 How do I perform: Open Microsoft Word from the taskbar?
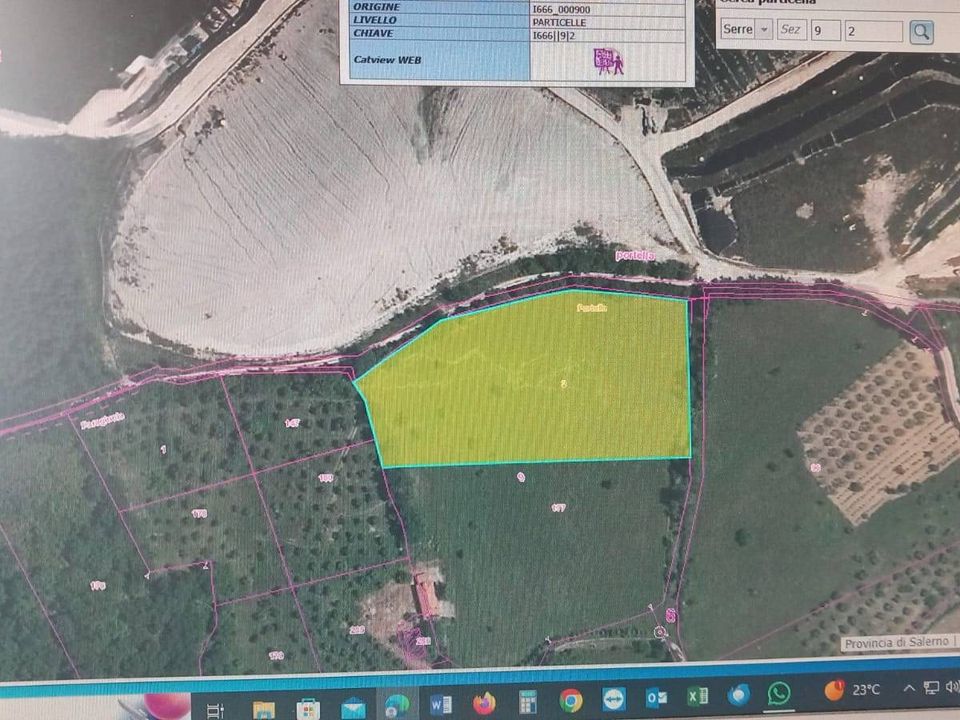pyautogui.click(x=440, y=705)
